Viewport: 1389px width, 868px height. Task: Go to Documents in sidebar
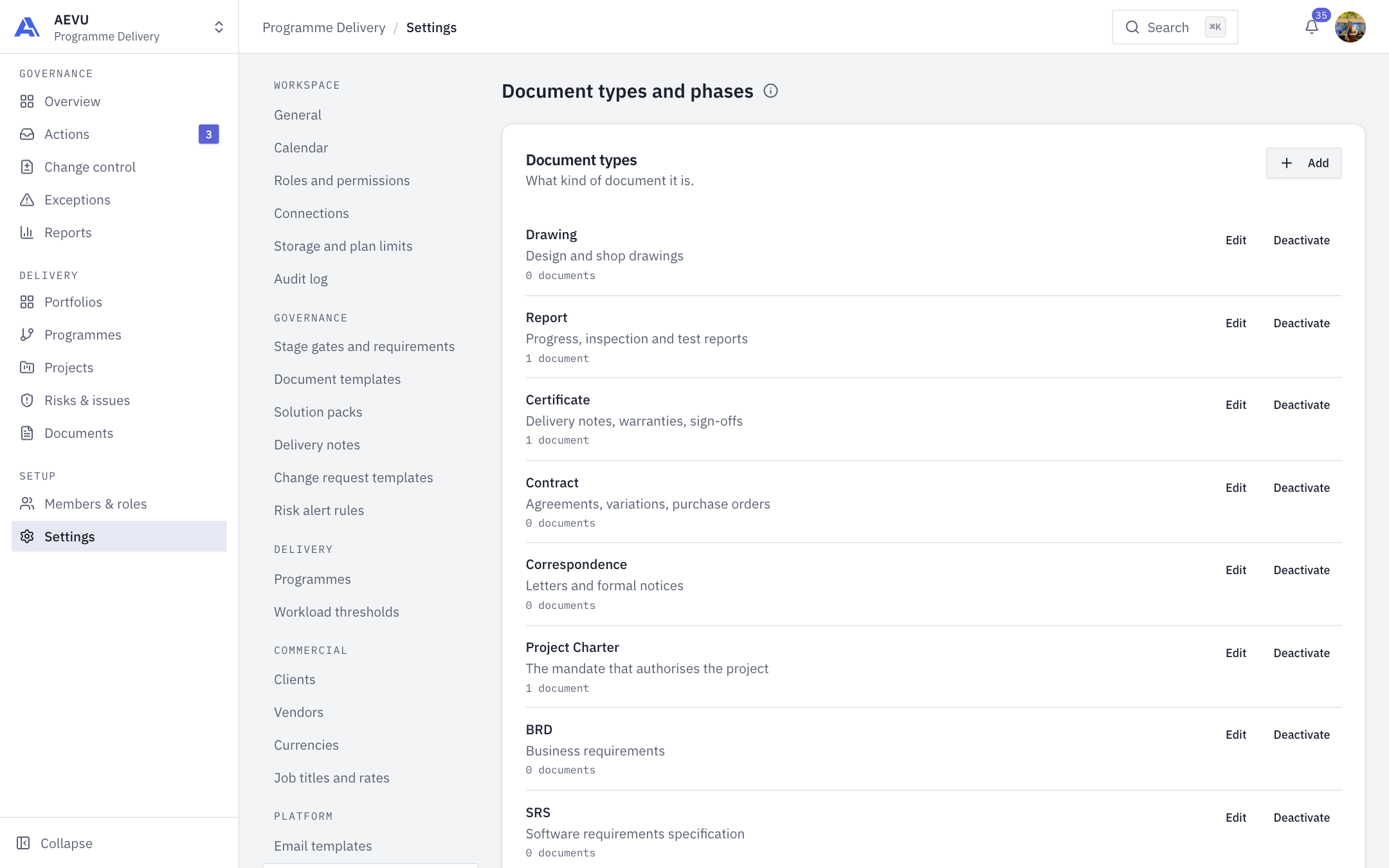pos(119,433)
